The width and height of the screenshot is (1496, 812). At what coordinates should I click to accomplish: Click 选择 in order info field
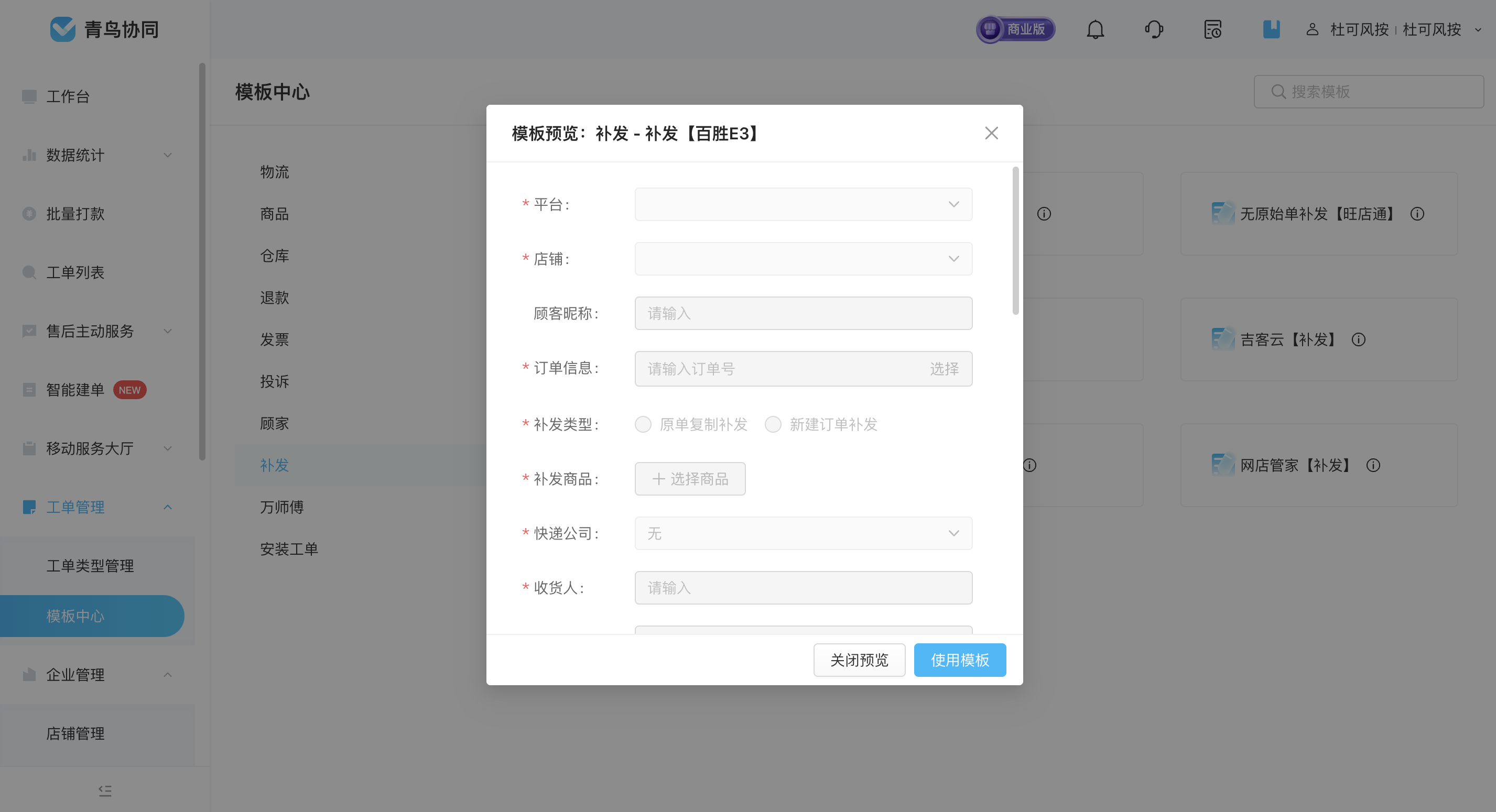(944, 369)
